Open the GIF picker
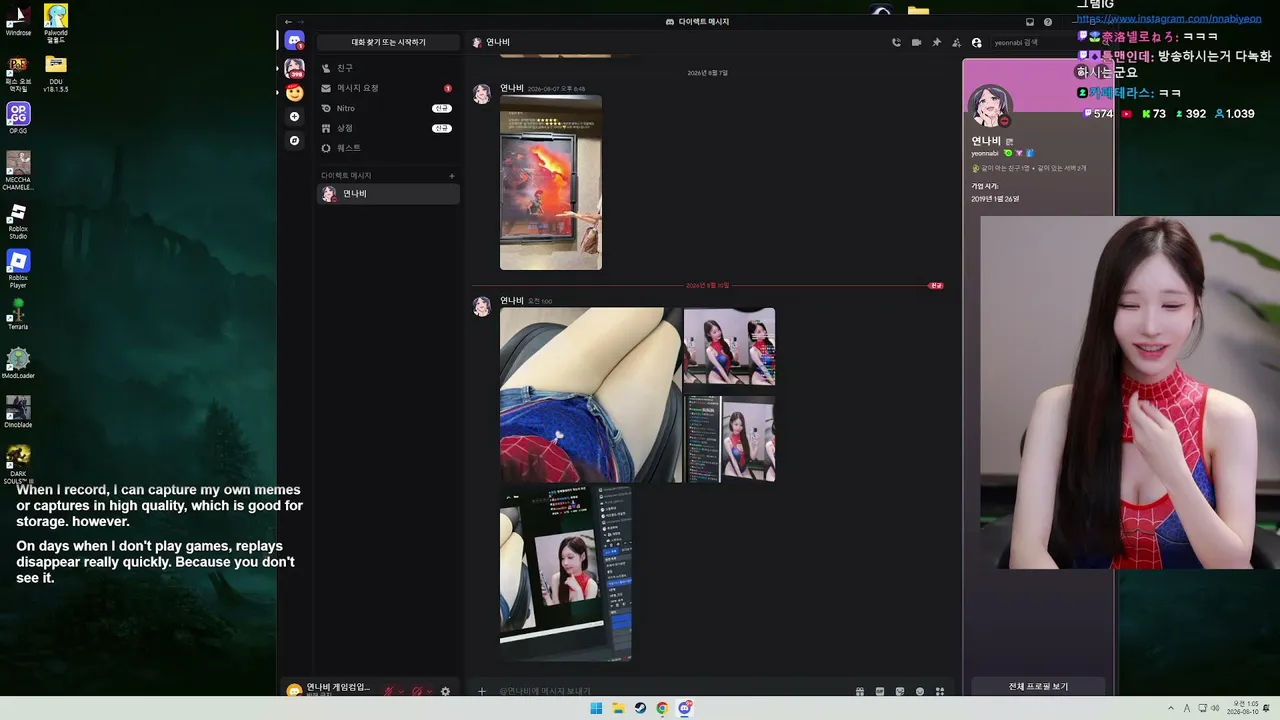 880,691
